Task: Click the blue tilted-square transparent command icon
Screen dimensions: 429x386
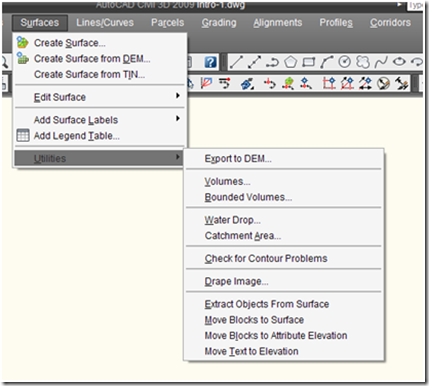Action: click(x=247, y=84)
